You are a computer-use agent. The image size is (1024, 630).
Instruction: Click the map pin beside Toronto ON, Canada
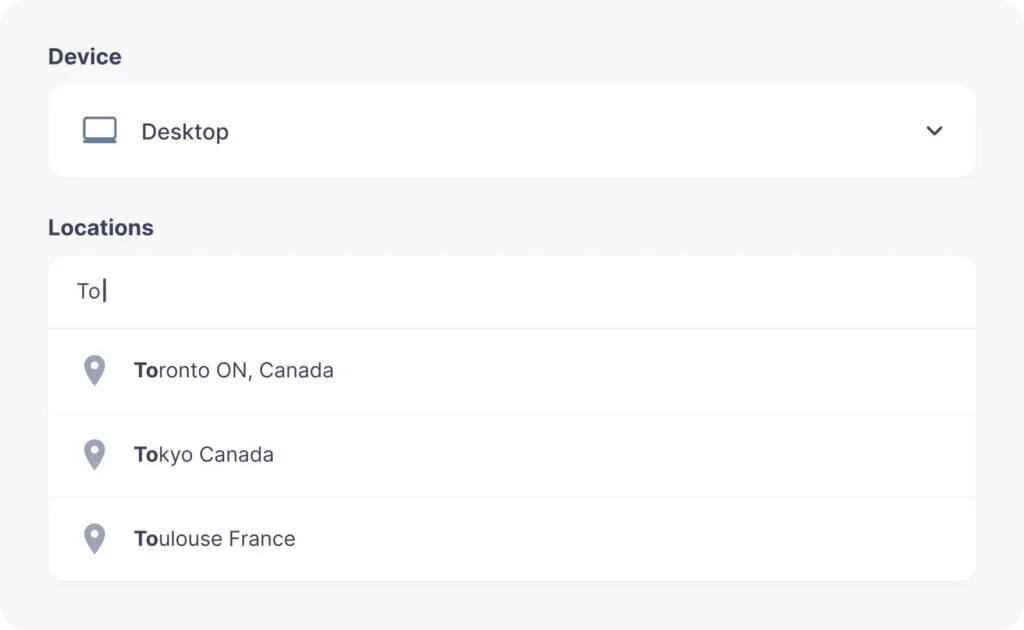pyautogui.click(x=94, y=371)
